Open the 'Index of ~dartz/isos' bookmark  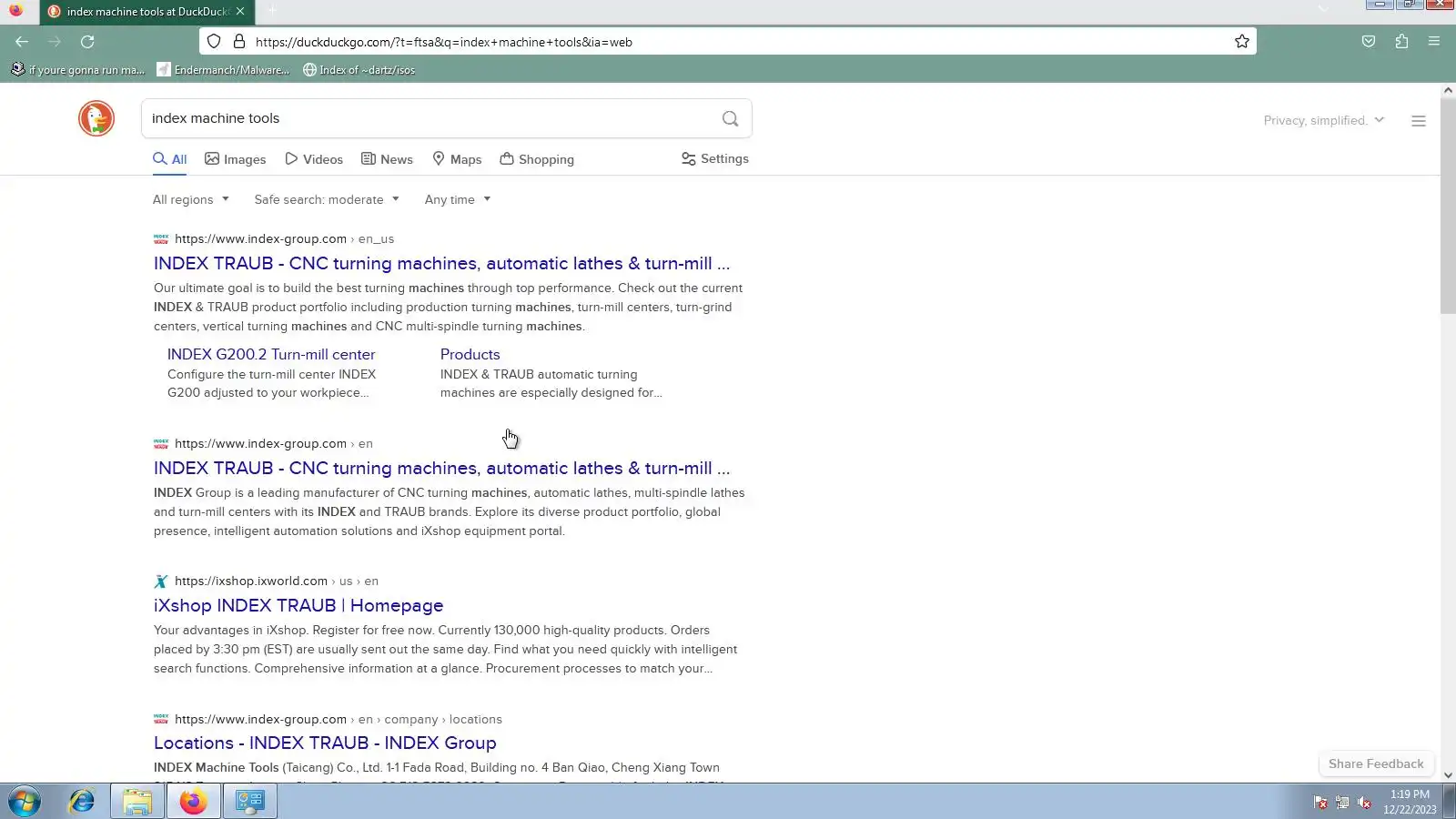click(x=359, y=70)
